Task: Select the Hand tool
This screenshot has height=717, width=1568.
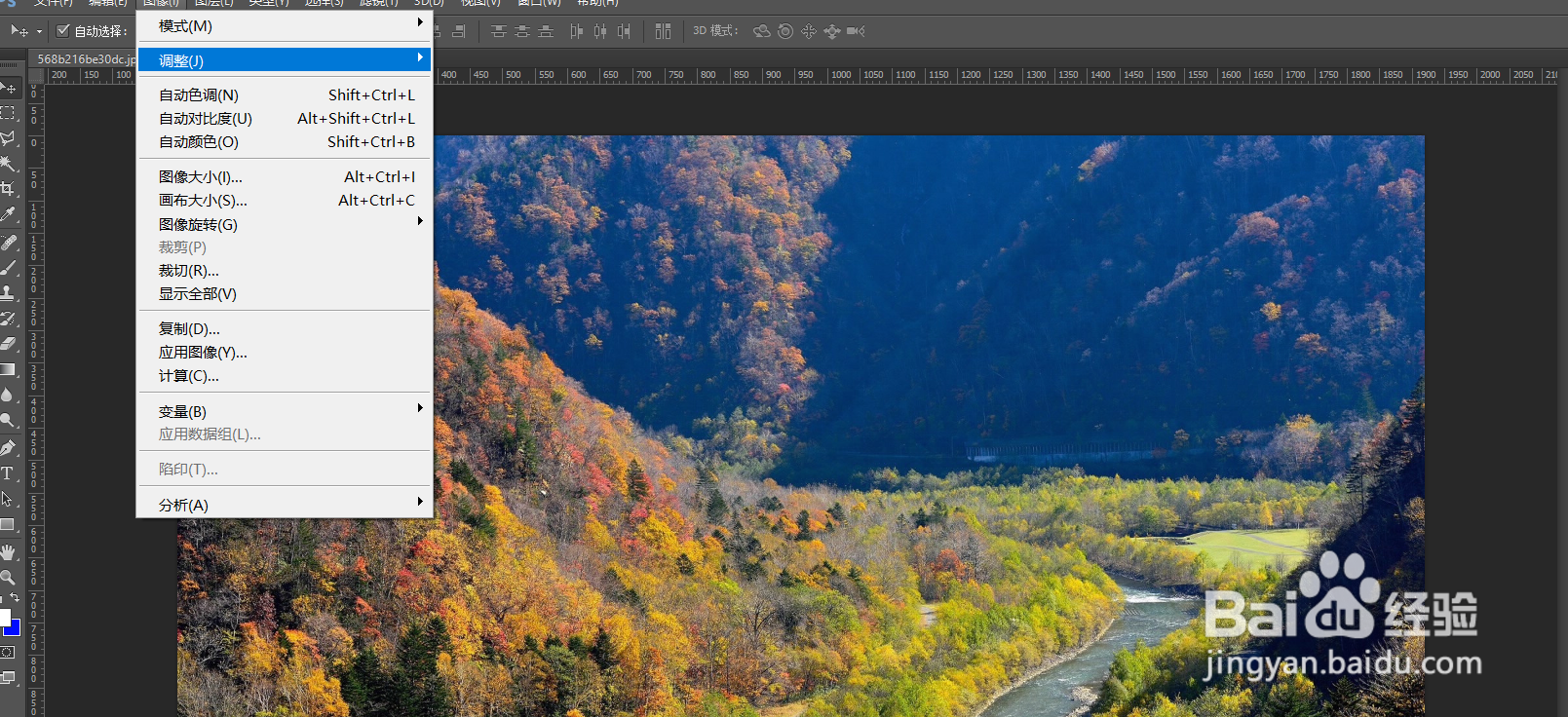Action: click(8, 551)
